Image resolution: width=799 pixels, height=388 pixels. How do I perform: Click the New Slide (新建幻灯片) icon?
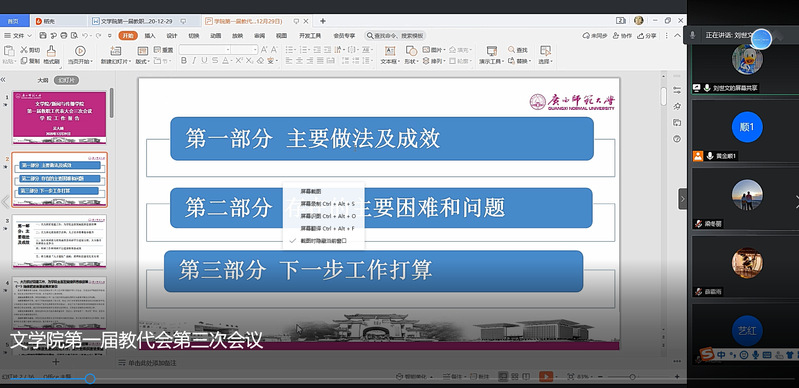(x=116, y=50)
